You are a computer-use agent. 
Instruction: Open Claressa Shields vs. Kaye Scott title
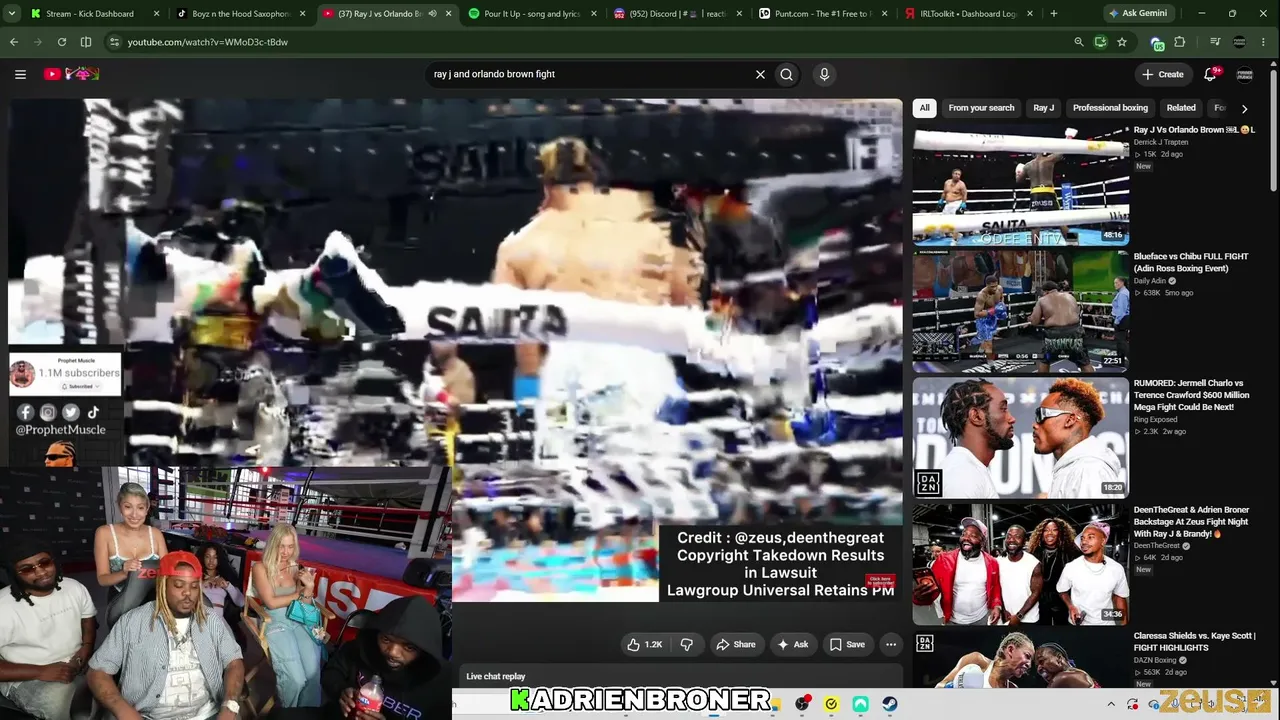coord(1194,641)
